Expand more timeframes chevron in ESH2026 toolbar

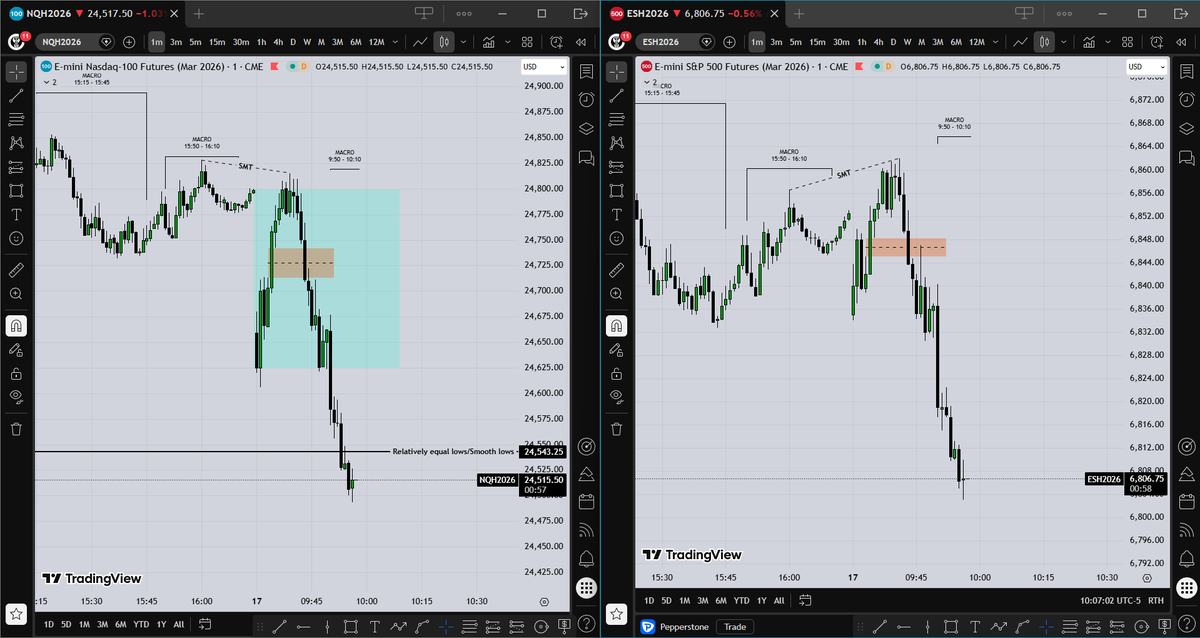pyautogui.click(x=994, y=42)
